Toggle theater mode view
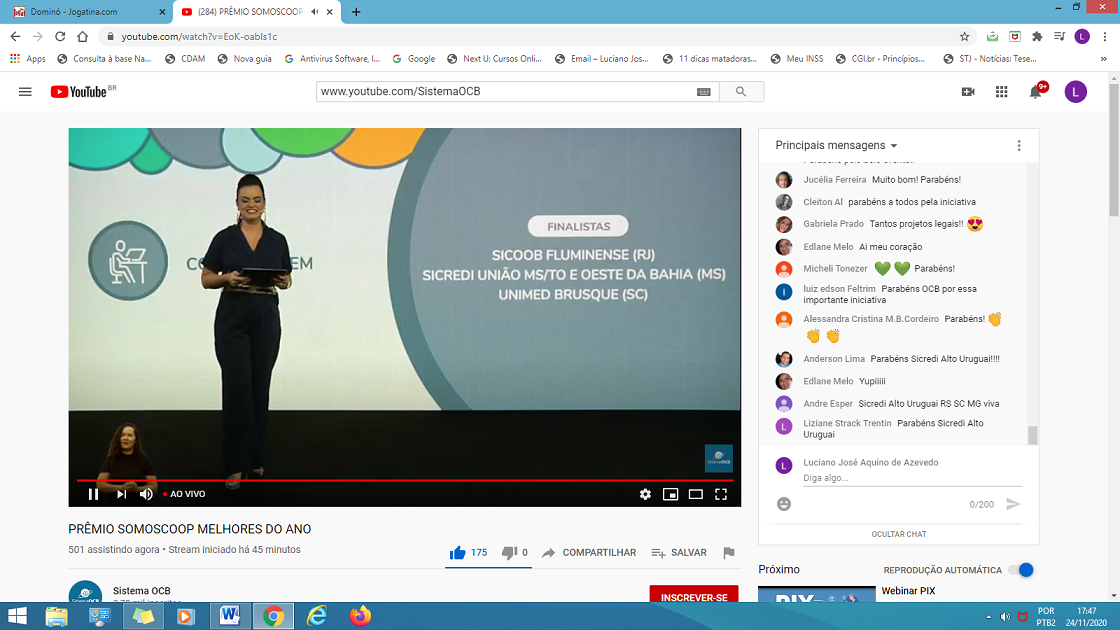 (695, 494)
